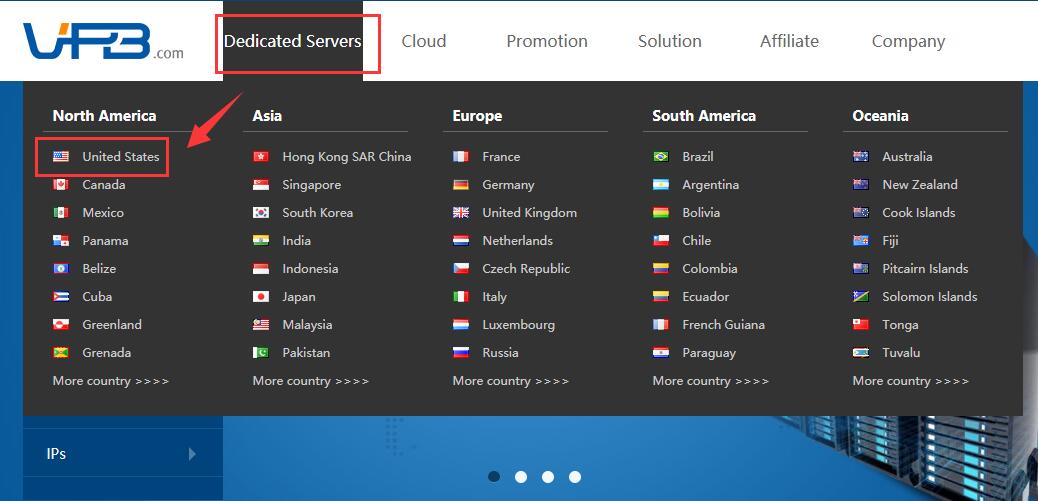Click the Panama flag icon
The width and height of the screenshot is (1038, 501).
[x=61, y=241]
